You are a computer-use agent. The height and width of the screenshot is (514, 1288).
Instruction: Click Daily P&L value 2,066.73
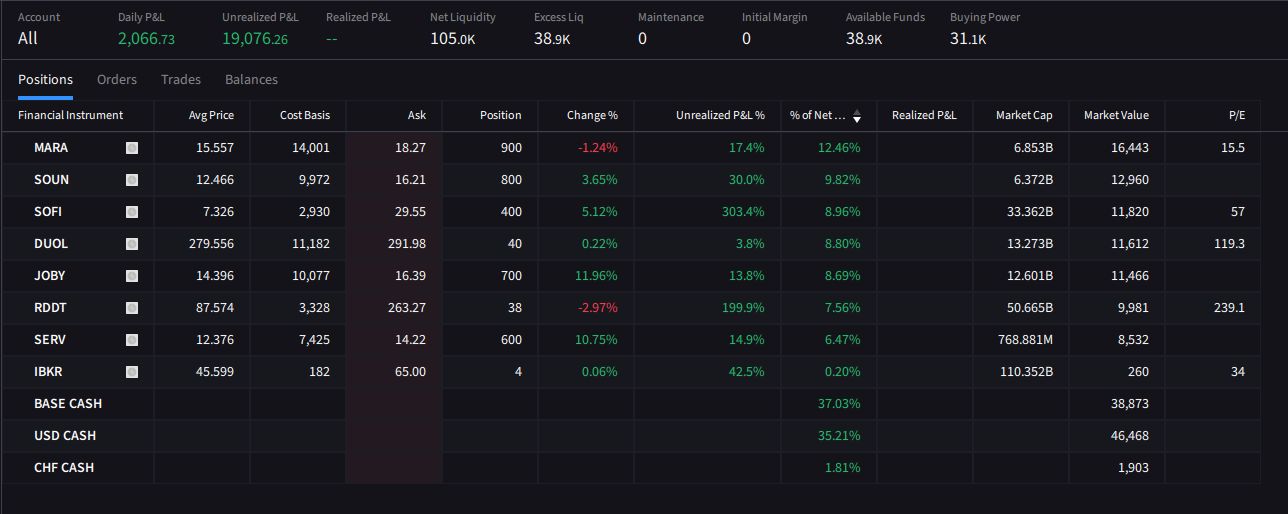[x=146, y=39]
